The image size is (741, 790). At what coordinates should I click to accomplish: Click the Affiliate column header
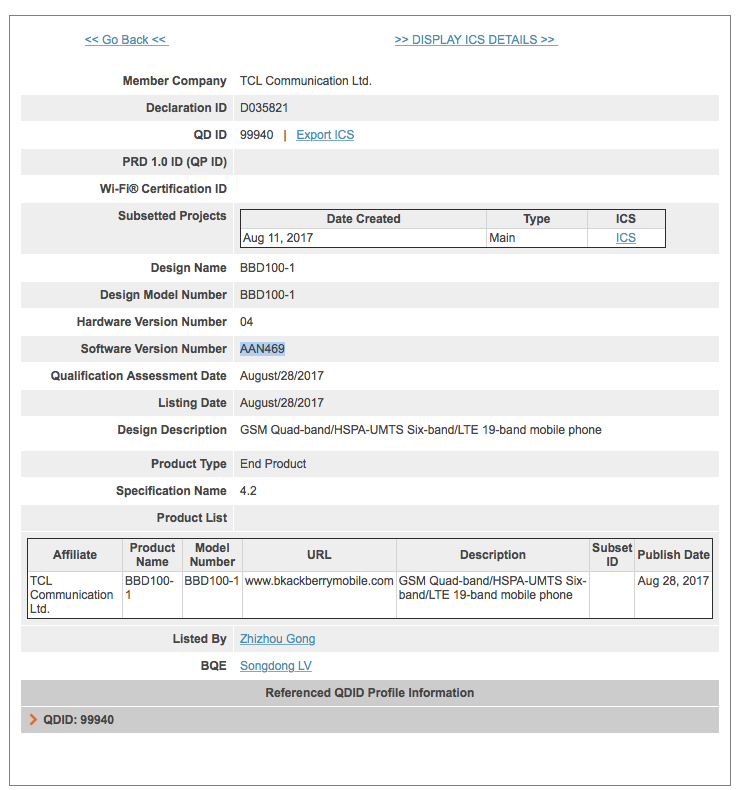(75, 555)
